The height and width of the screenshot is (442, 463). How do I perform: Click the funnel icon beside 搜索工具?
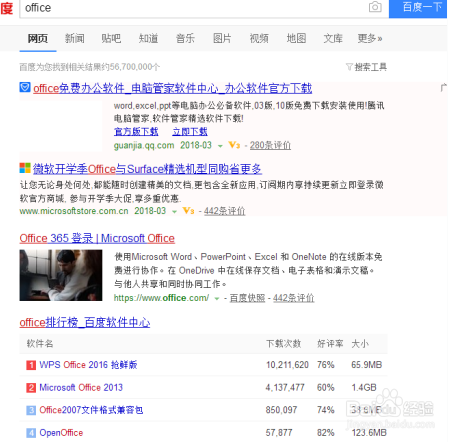point(349,67)
